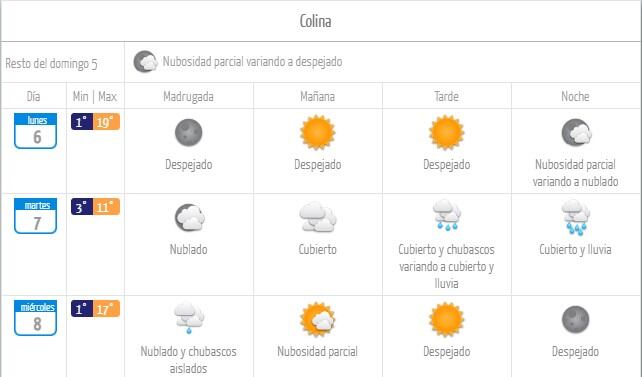Image resolution: width=642 pixels, height=377 pixels.
Task: Select Monday noche partly cloudy moon icon
Action: point(576,133)
